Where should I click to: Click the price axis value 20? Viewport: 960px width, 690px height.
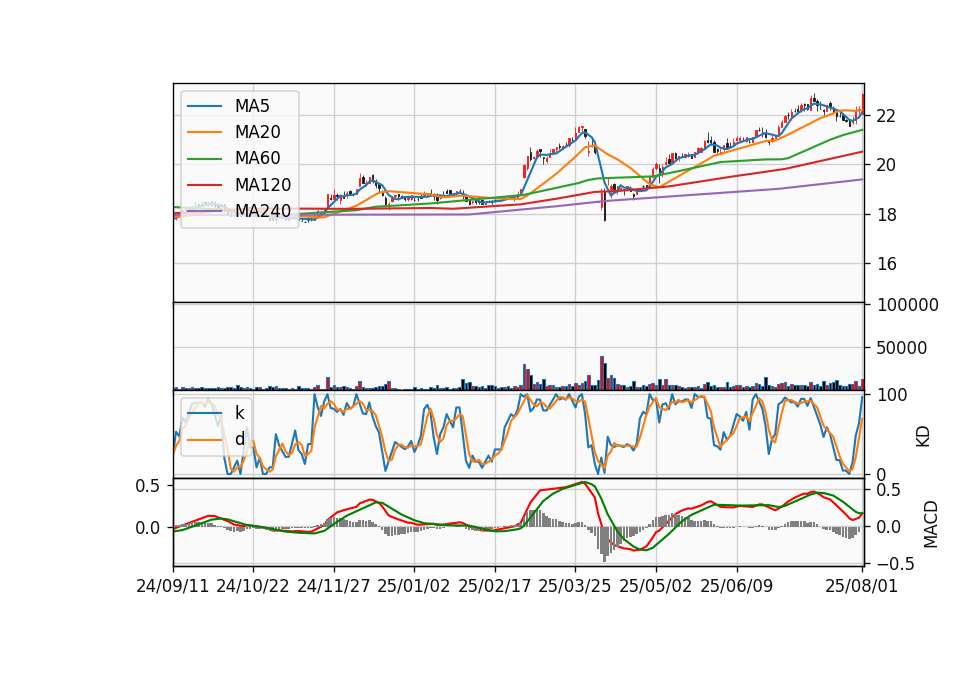click(885, 165)
